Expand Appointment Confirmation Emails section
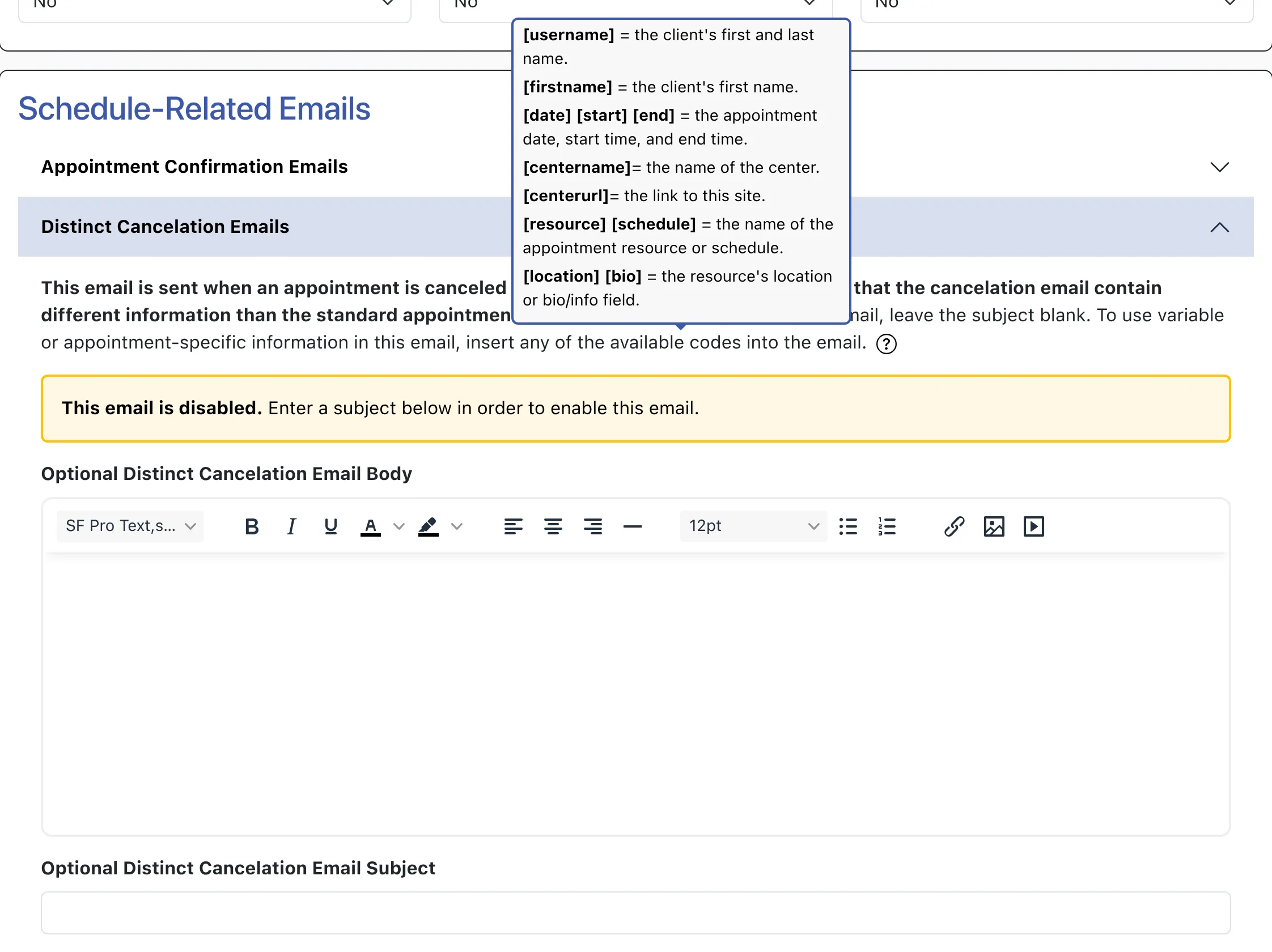Screen dimensions: 1272x952 [x=635, y=167]
